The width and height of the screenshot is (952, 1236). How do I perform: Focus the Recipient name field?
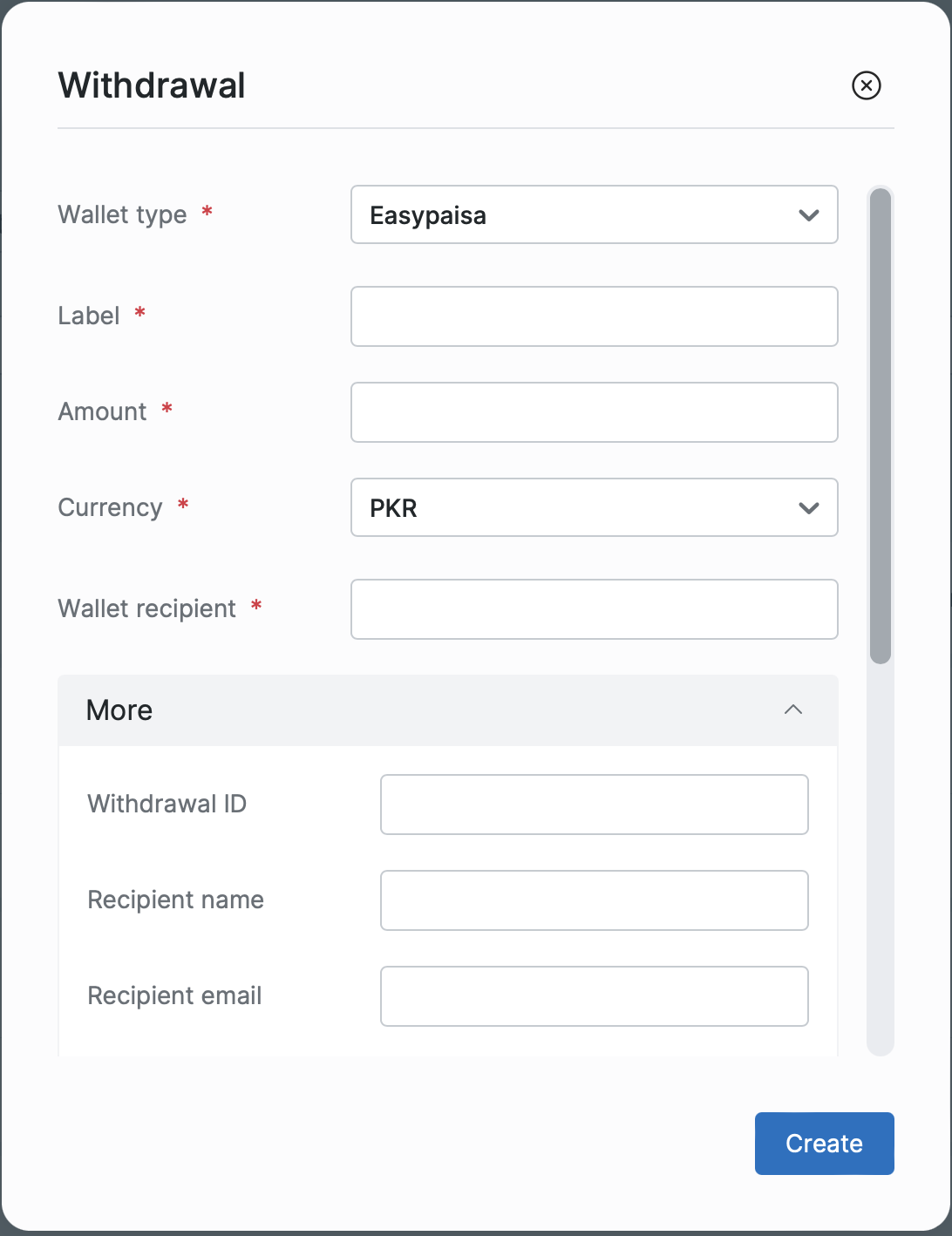tap(594, 900)
